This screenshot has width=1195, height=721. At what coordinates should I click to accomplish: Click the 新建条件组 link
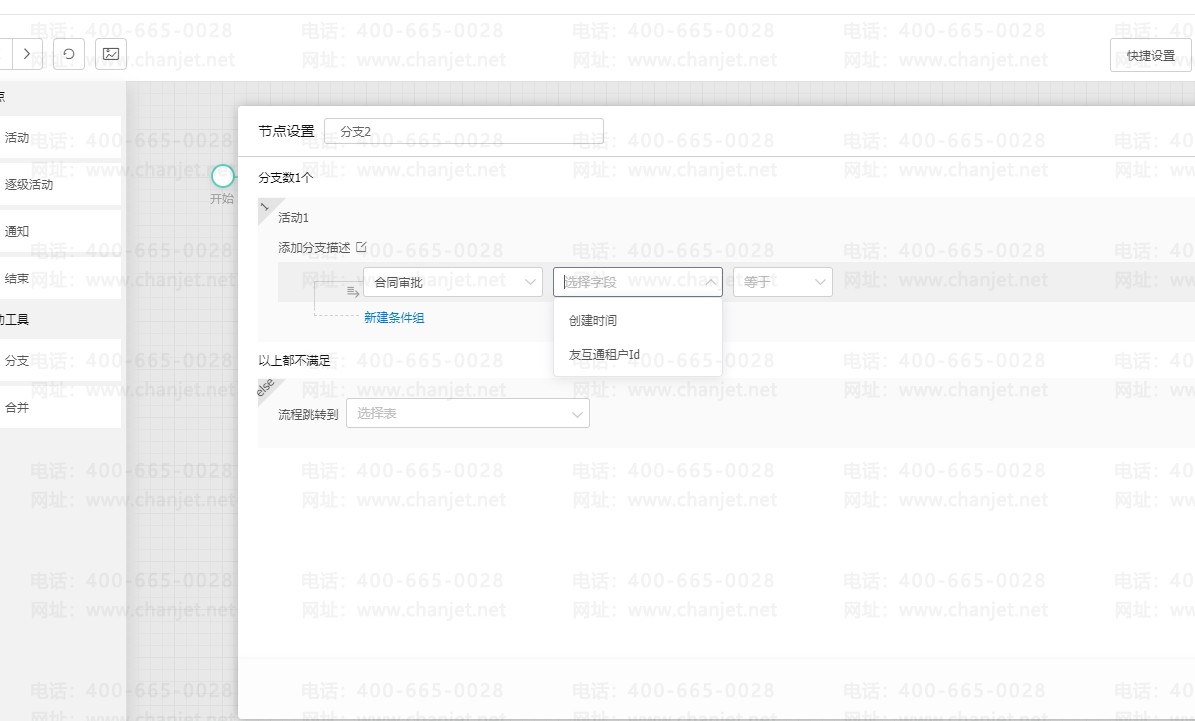tap(394, 318)
